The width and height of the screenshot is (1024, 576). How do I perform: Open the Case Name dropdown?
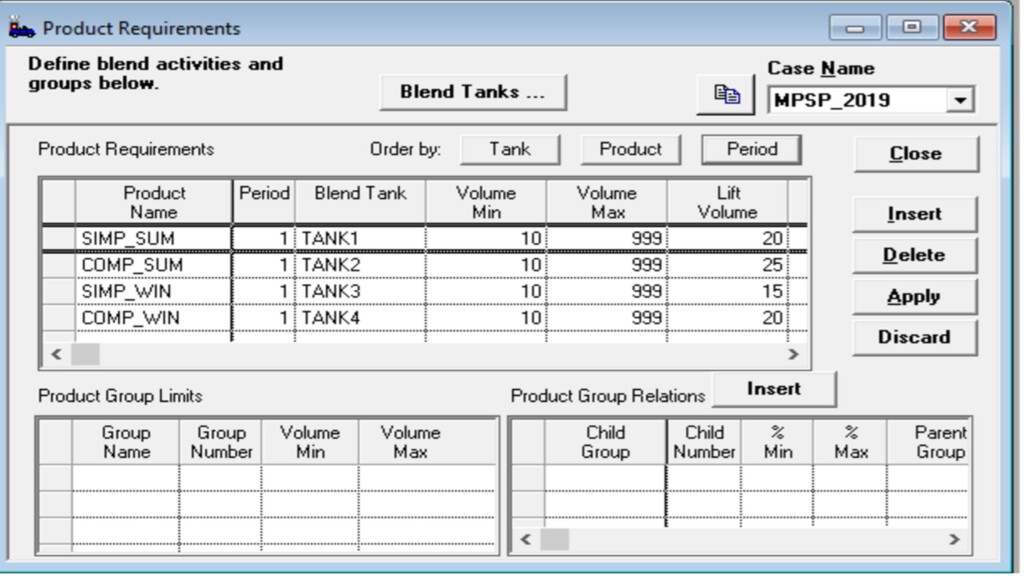pyautogui.click(x=961, y=100)
